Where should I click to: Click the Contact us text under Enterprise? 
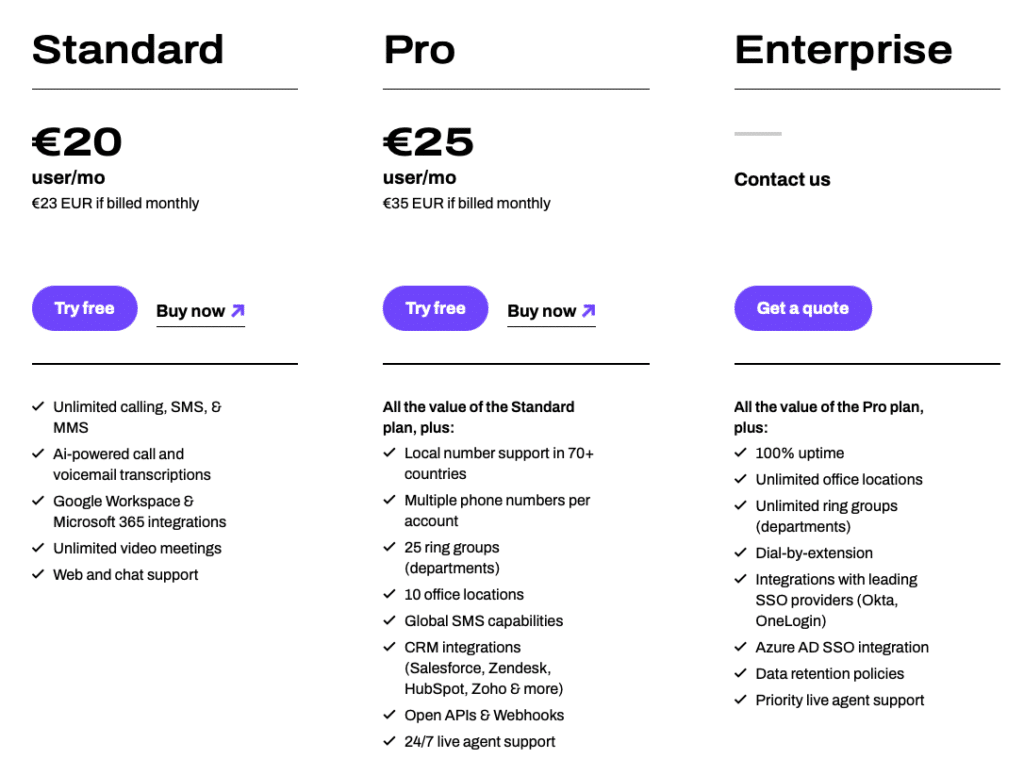pyautogui.click(x=782, y=180)
